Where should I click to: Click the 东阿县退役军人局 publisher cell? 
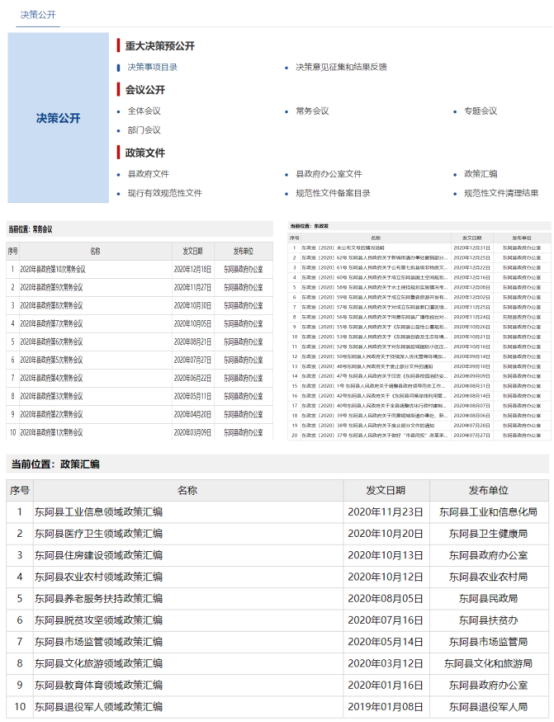(x=488, y=707)
